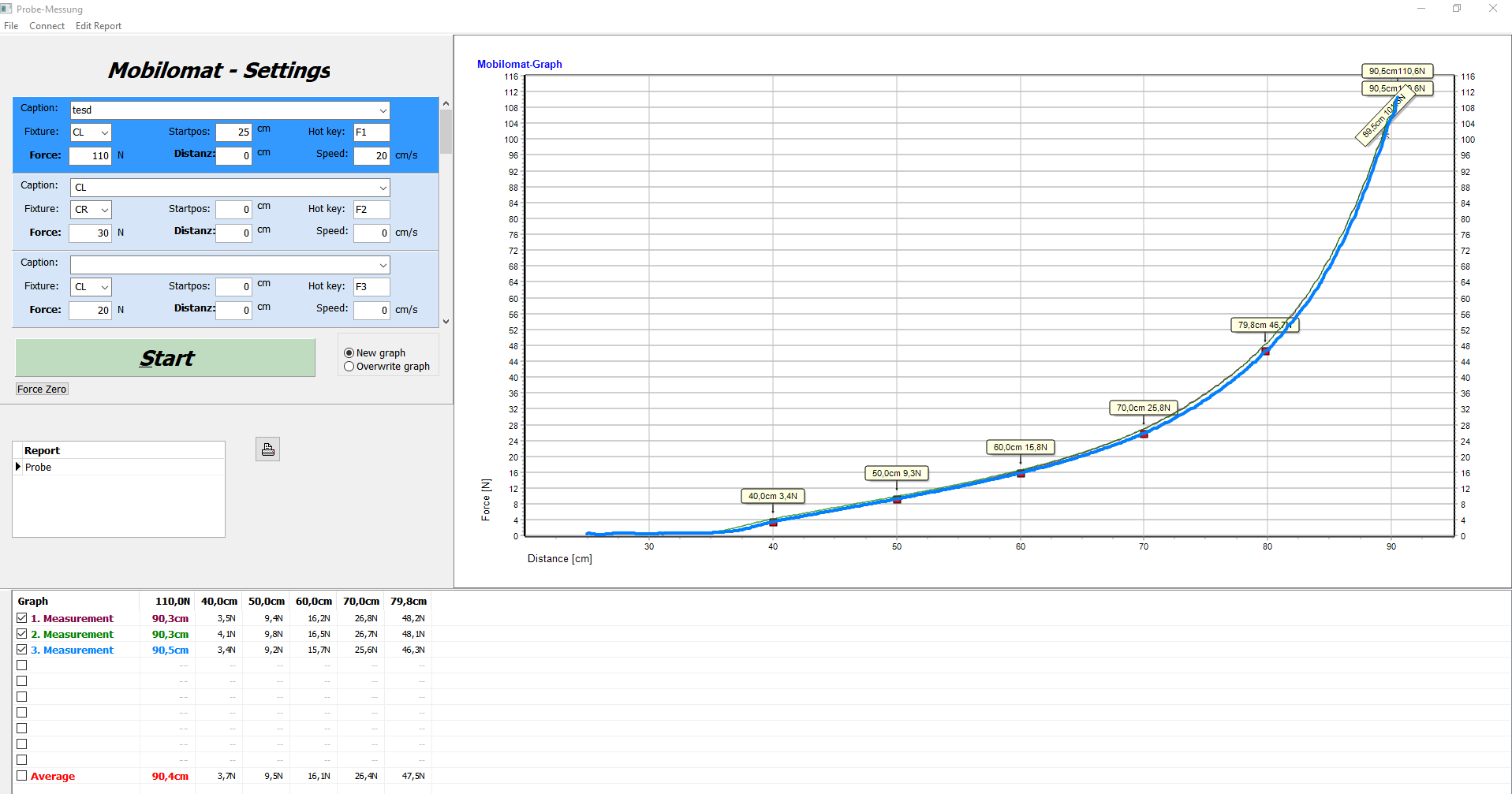This screenshot has height=794, width=1512.
Task: Click the settings list scroll-up arrow
Action: click(x=446, y=103)
